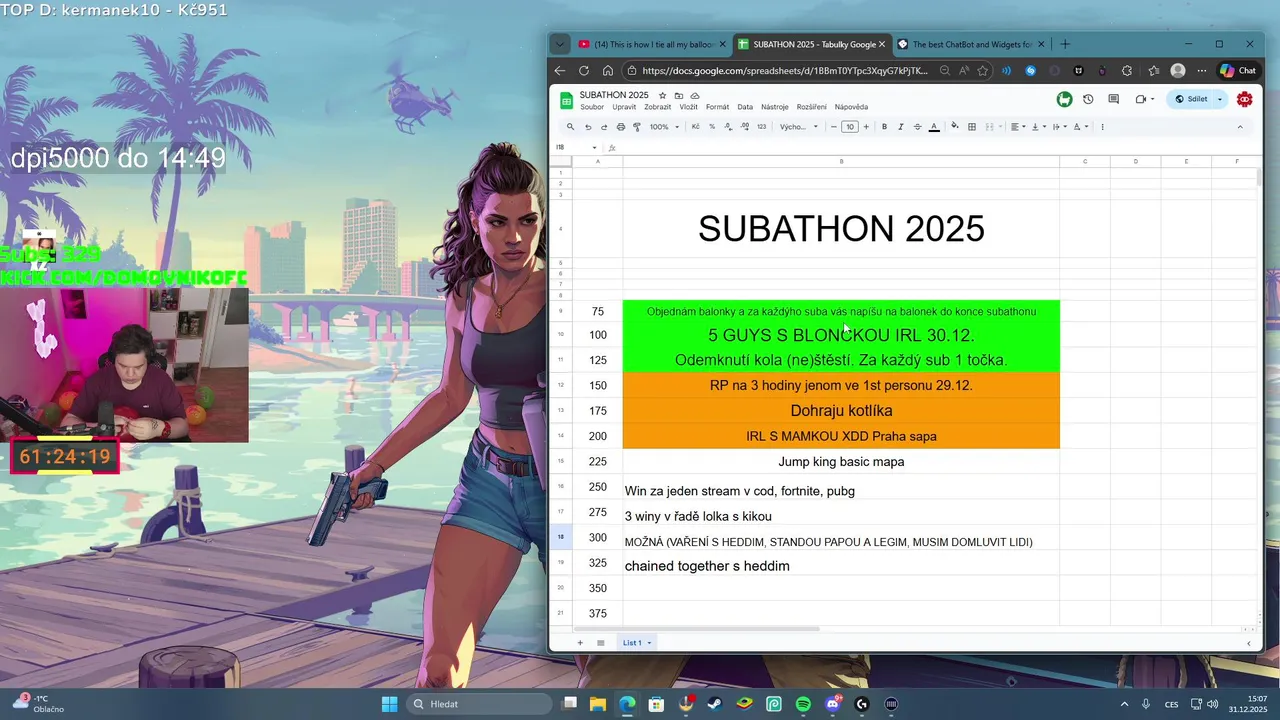Open the Sheets home logo

[565, 100]
